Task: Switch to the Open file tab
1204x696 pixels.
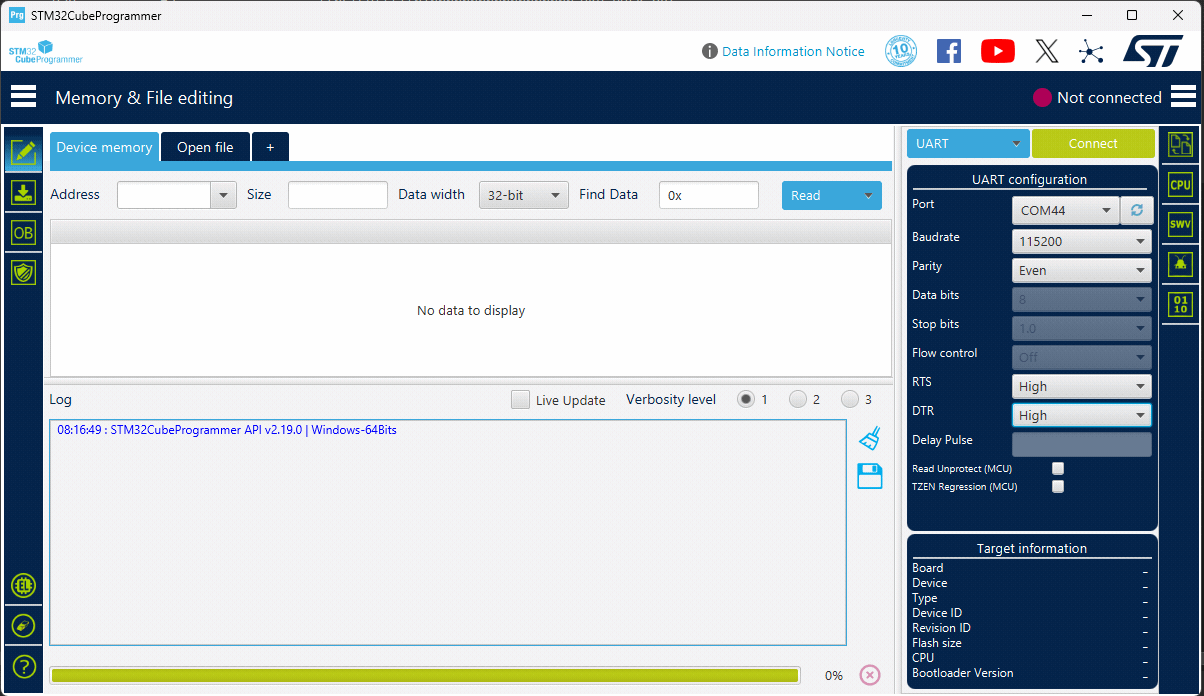Action: pyautogui.click(x=205, y=146)
